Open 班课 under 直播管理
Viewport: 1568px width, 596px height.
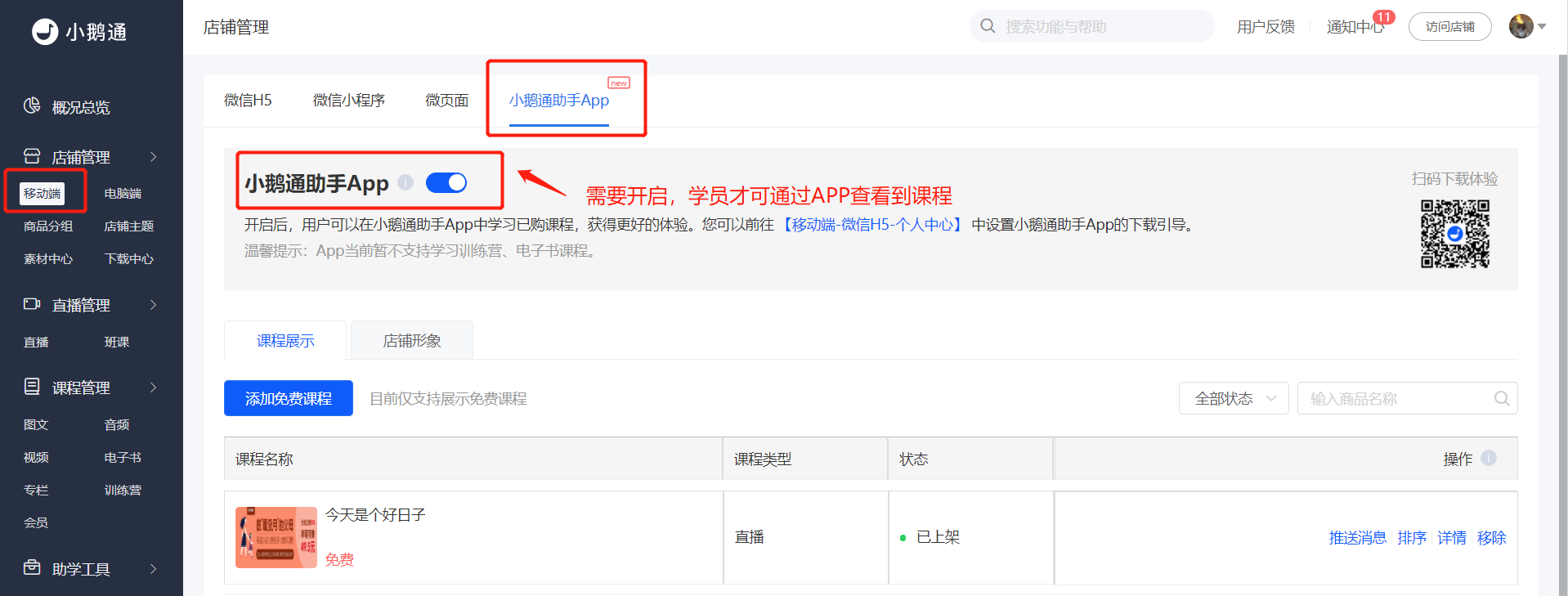click(x=117, y=343)
